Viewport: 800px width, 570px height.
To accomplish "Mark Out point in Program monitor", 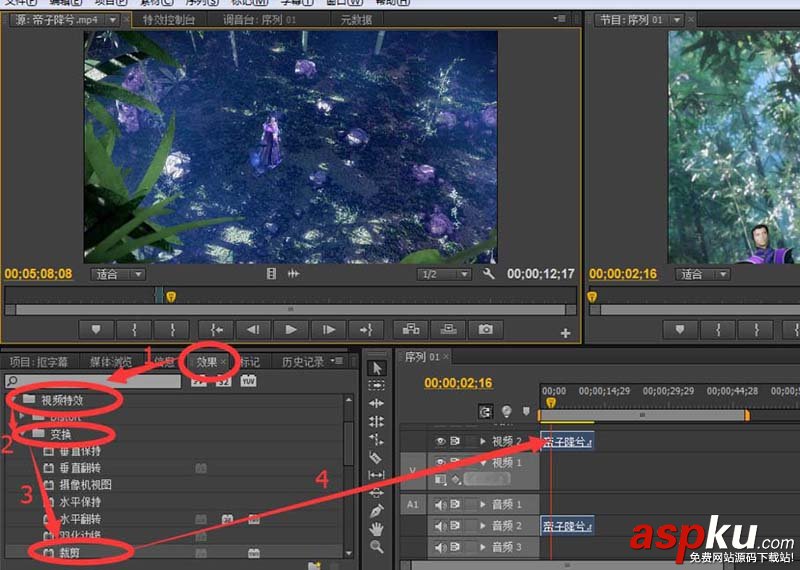I will click(756, 330).
